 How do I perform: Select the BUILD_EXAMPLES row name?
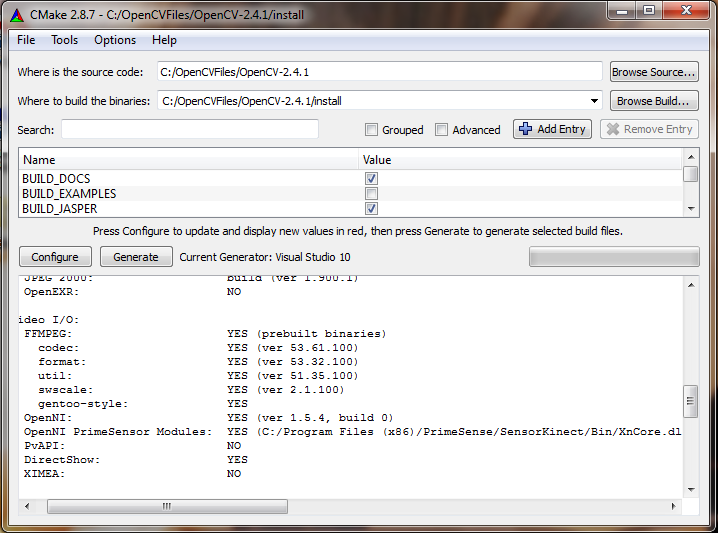tap(69, 194)
